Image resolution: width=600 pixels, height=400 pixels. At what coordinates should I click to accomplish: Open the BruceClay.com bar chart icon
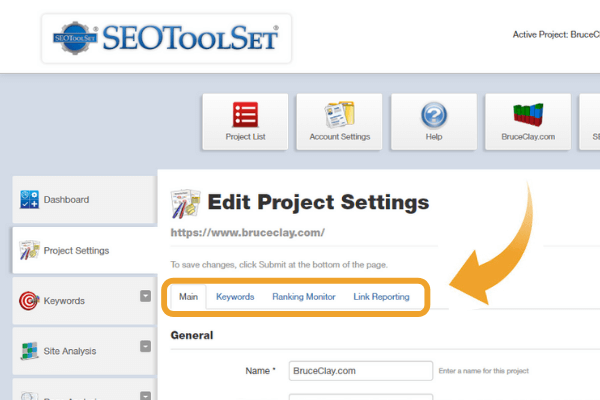pyautogui.click(x=528, y=114)
